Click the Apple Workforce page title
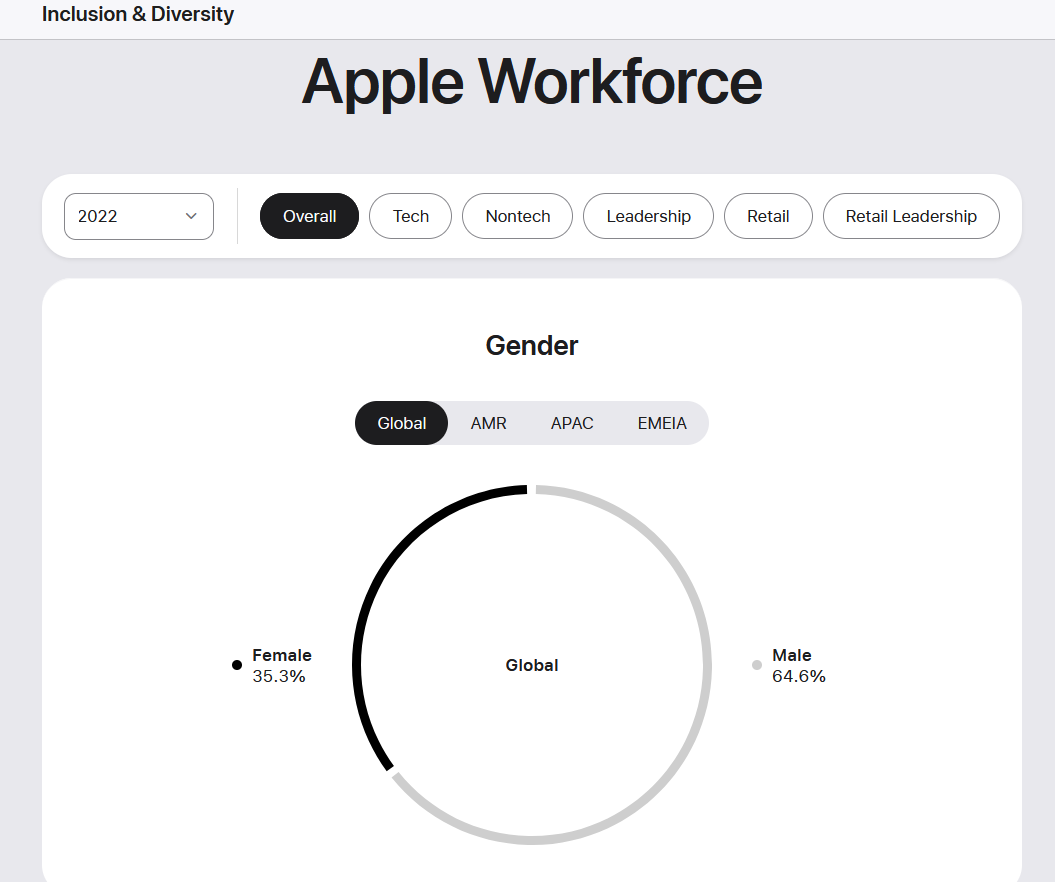This screenshot has width=1055, height=882. (x=532, y=82)
